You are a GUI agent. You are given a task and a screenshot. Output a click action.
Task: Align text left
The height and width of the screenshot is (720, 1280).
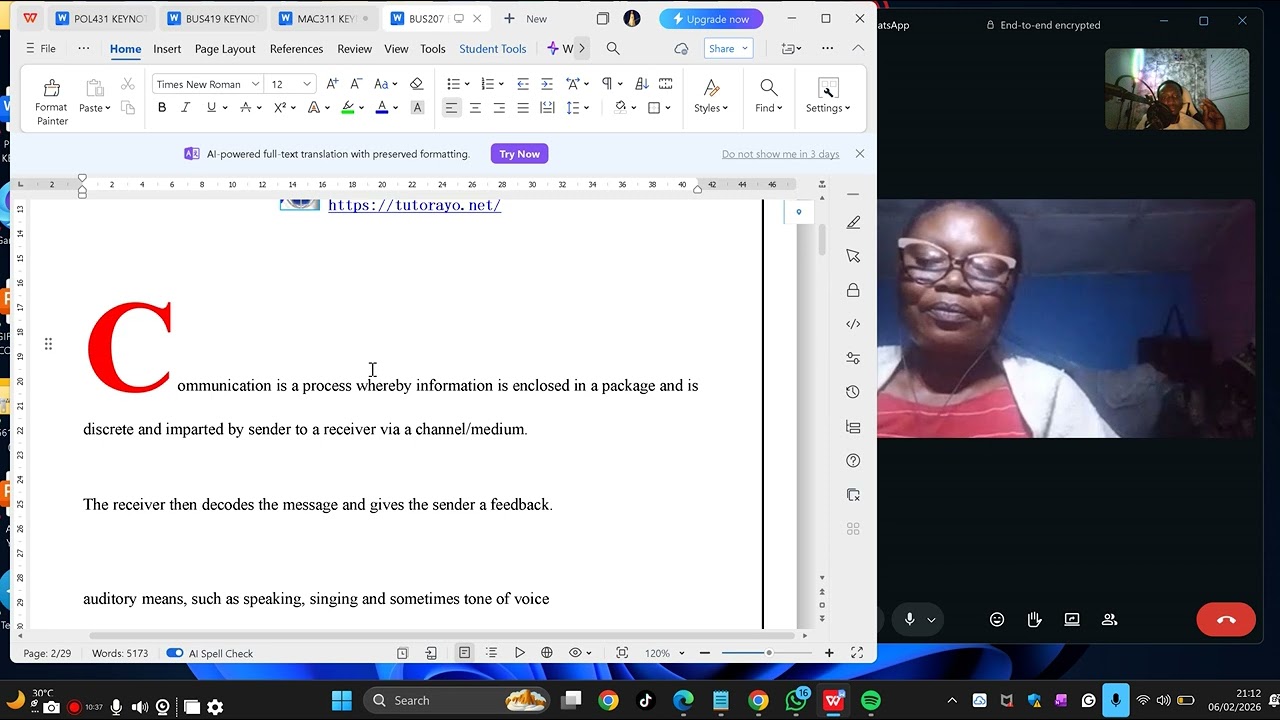pyautogui.click(x=451, y=108)
